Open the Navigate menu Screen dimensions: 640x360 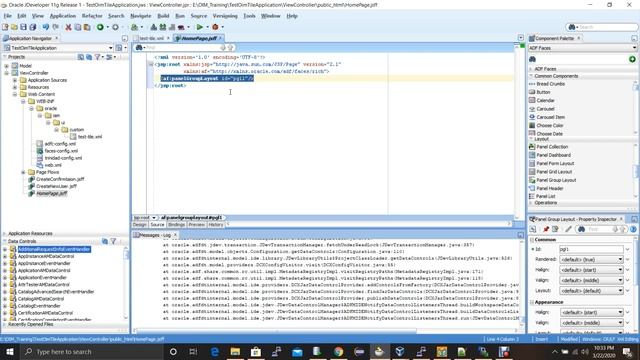[140, 16]
